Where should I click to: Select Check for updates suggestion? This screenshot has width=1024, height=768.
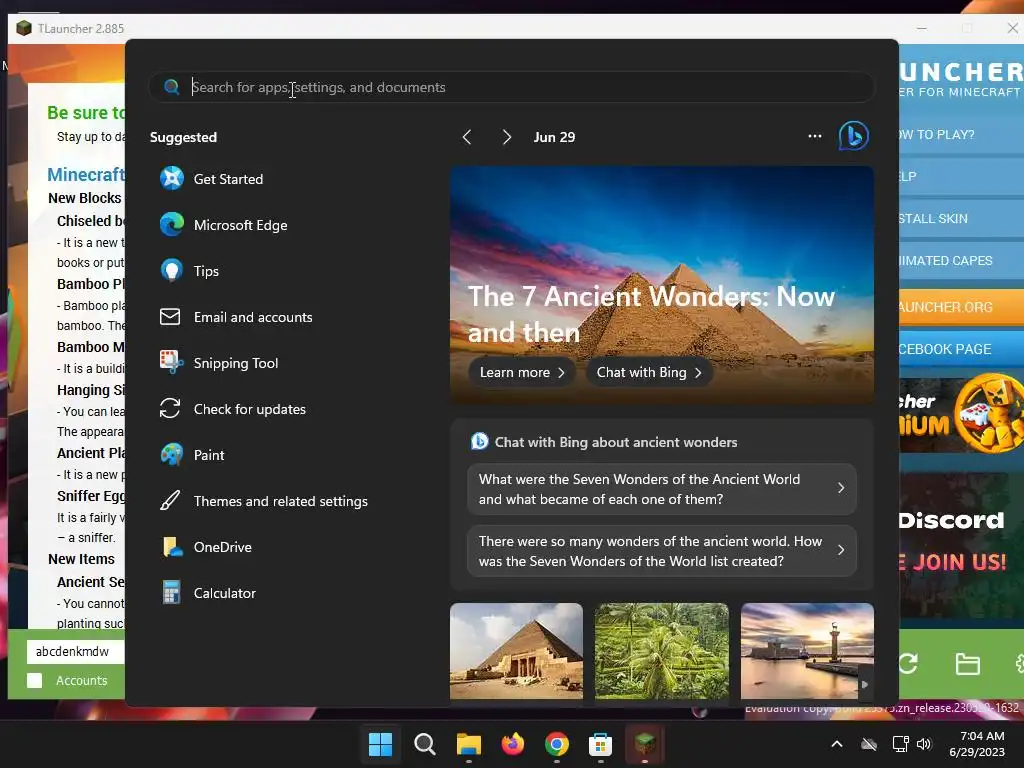232,409
